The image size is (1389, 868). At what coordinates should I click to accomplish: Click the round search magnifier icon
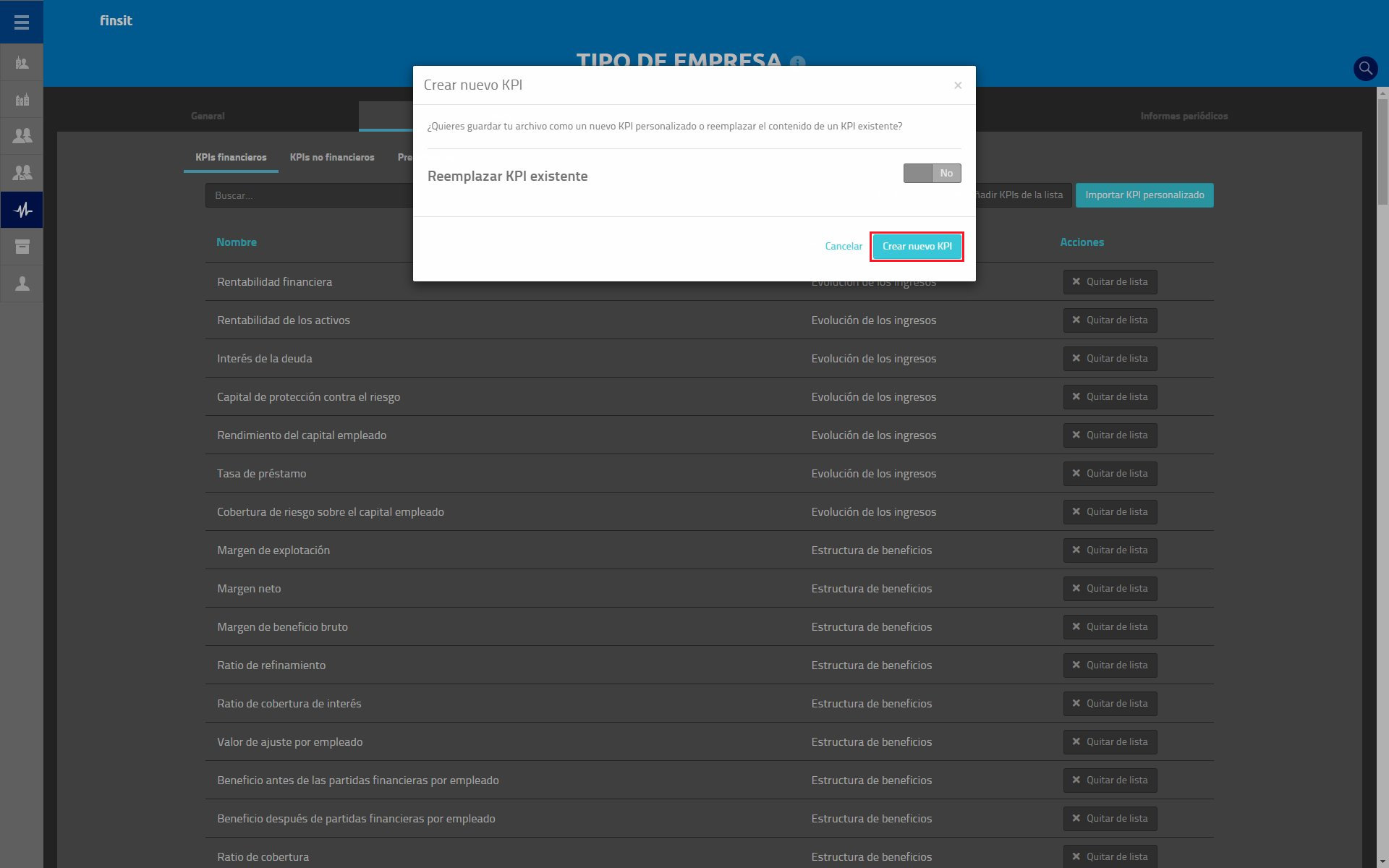coord(1365,68)
